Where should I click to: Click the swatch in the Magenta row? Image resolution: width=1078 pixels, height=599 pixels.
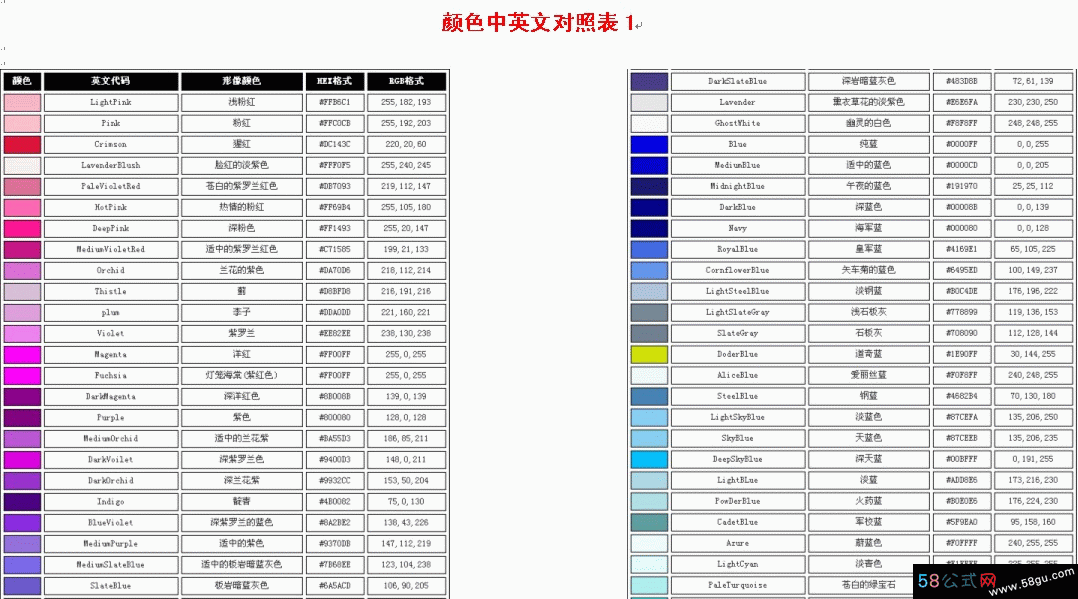tap(22, 355)
